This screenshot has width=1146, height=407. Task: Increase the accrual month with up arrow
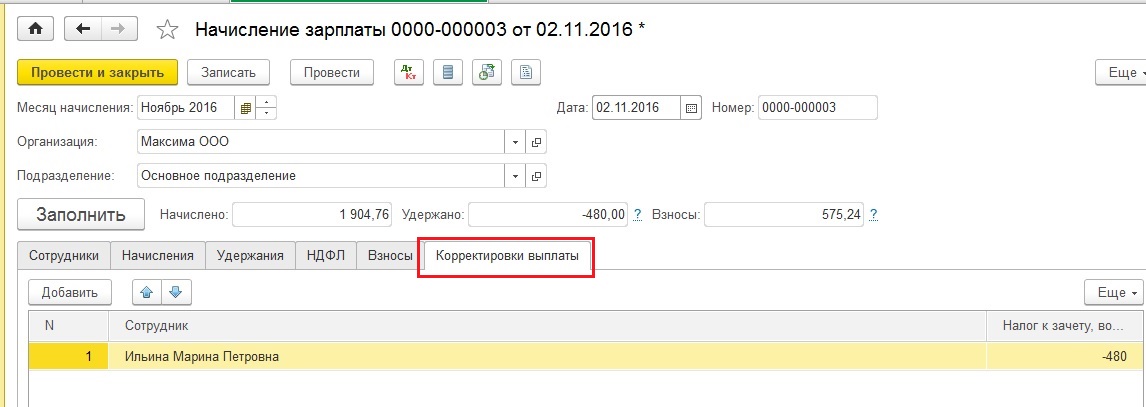pyautogui.click(x=266, y=102)
